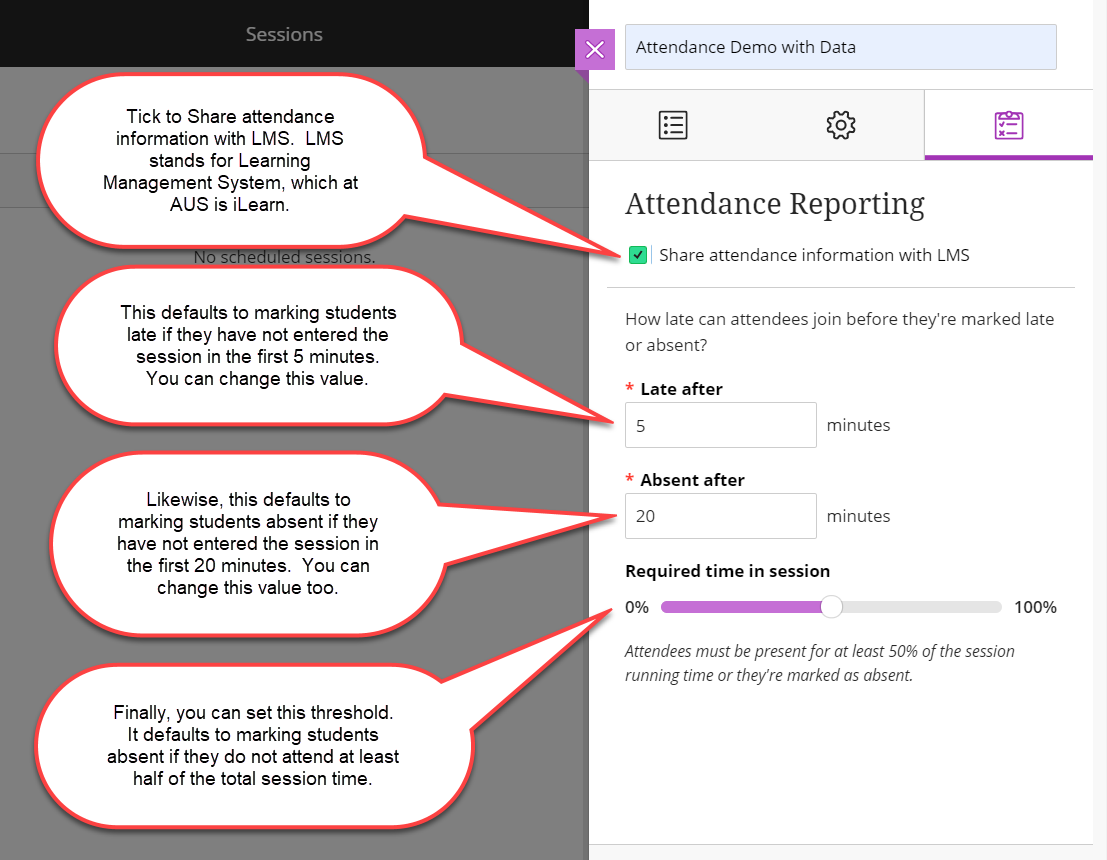The width and height of the screenshot is (1107, 860).
Task: Click the 'Attendees must be present' note
Action: pyautogui.click(x=820, y=663)
